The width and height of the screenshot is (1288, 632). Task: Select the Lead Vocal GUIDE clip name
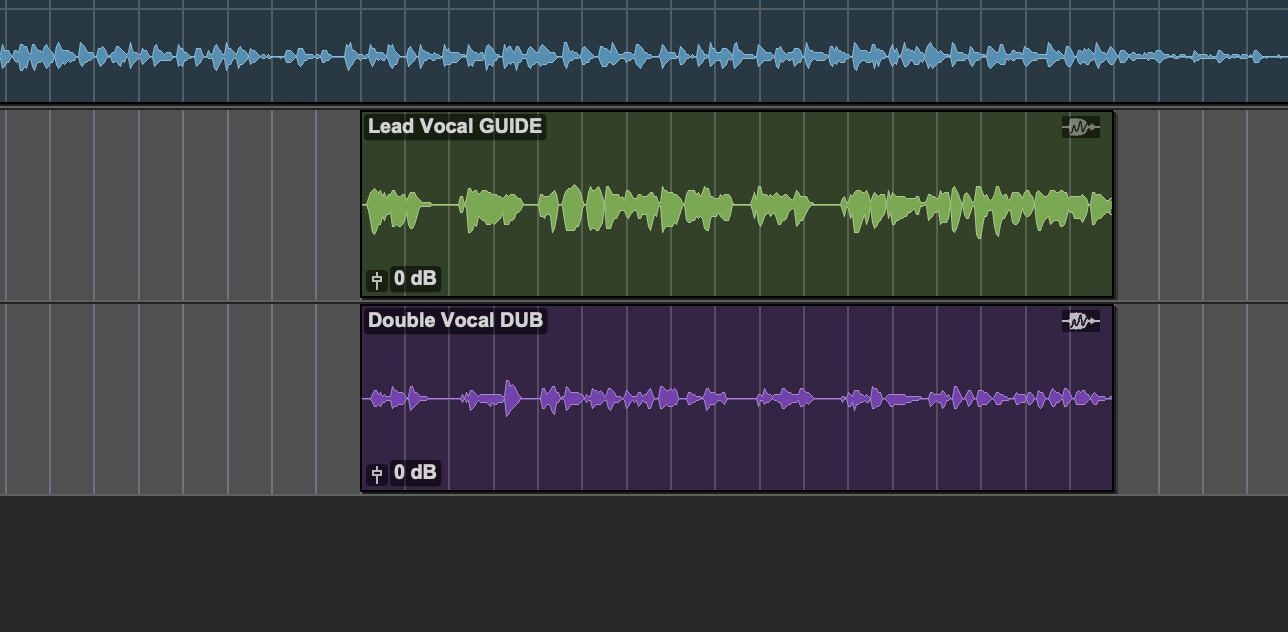(455, 126)
